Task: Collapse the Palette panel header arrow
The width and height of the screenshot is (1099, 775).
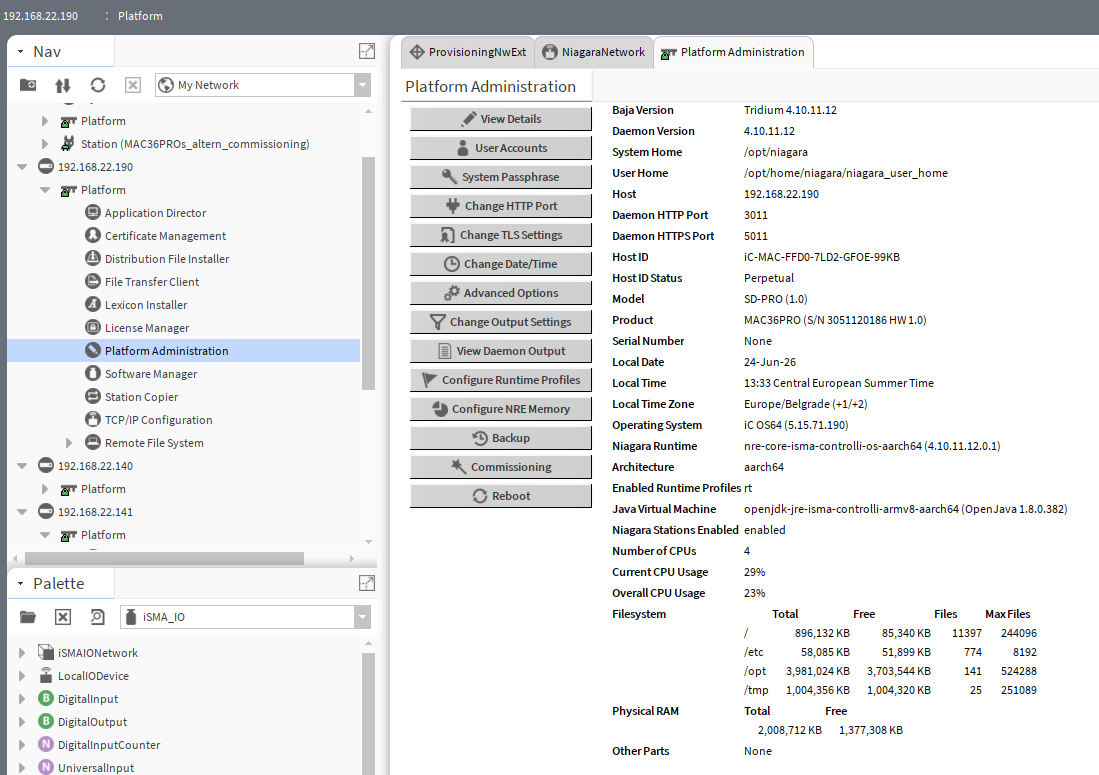Action: point(20,584)
